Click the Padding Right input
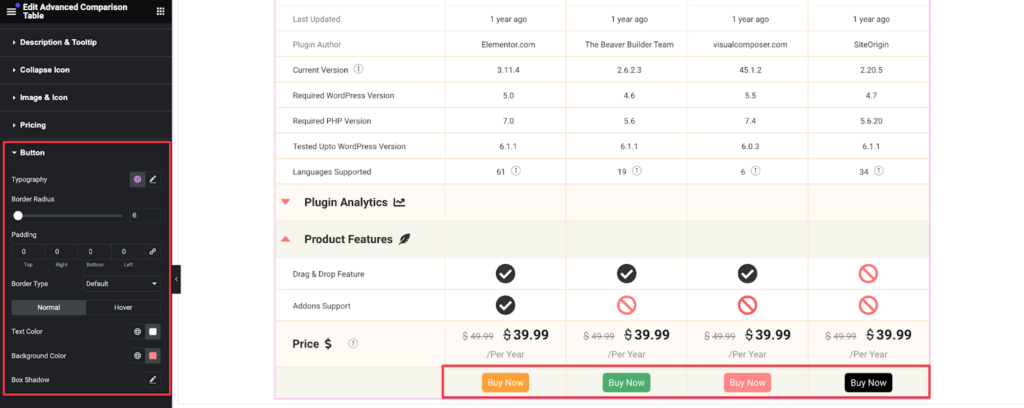 [x=61, y=251]
